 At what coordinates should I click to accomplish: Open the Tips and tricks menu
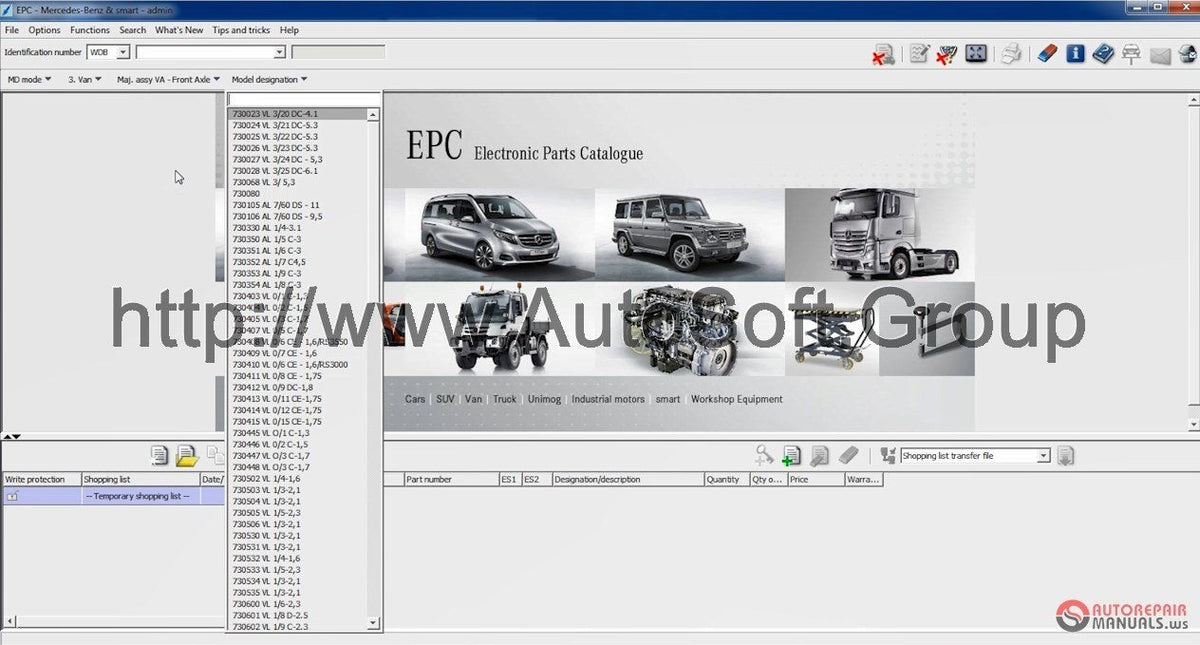click(241, 29)
